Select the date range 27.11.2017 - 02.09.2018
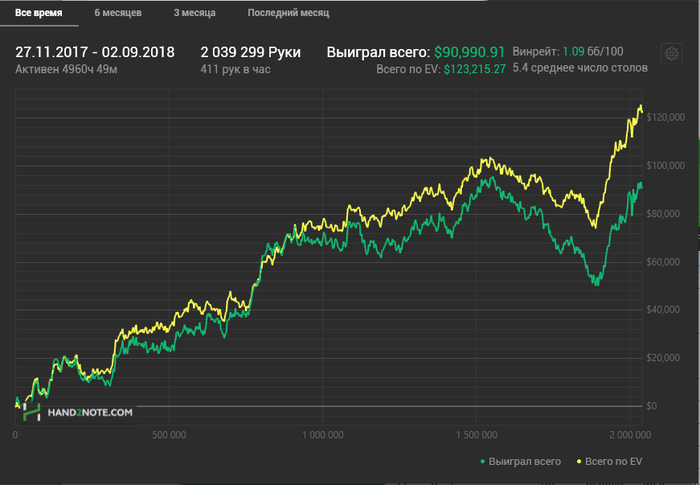The image size is (700, 485). point(95,52)
